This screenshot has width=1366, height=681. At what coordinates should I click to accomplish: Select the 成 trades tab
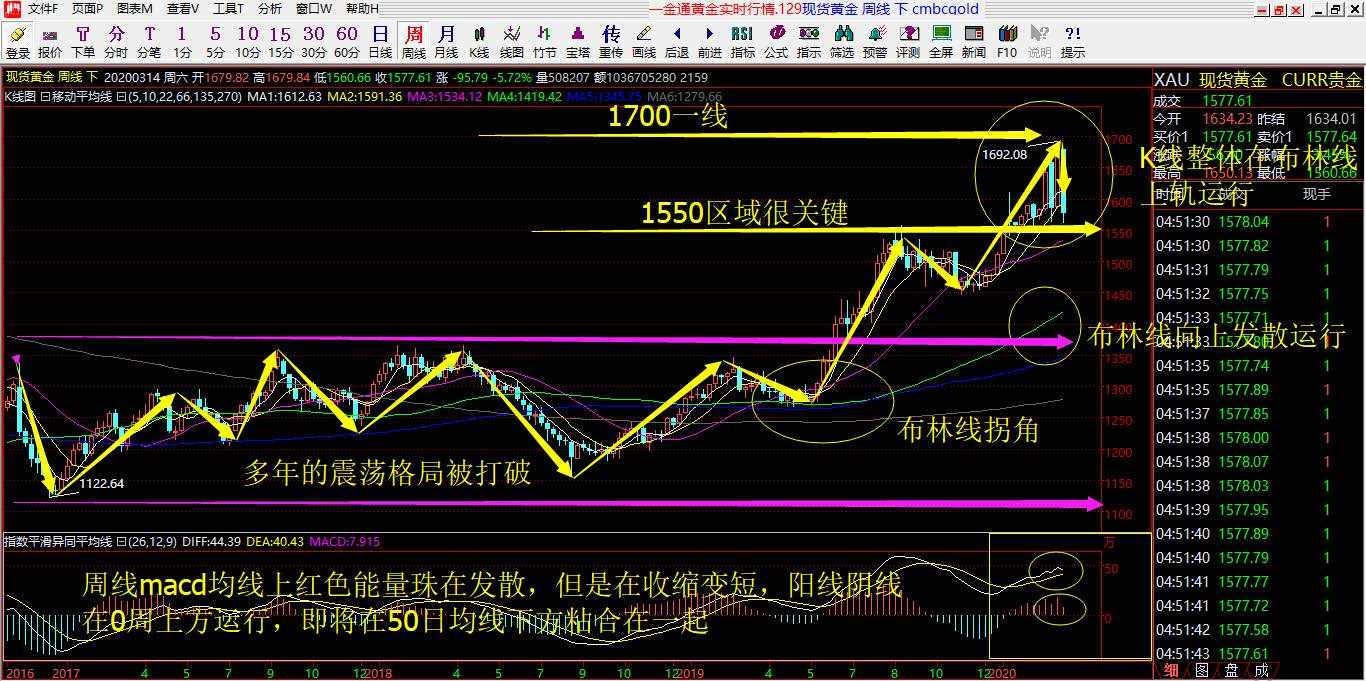click(1261, 670)
